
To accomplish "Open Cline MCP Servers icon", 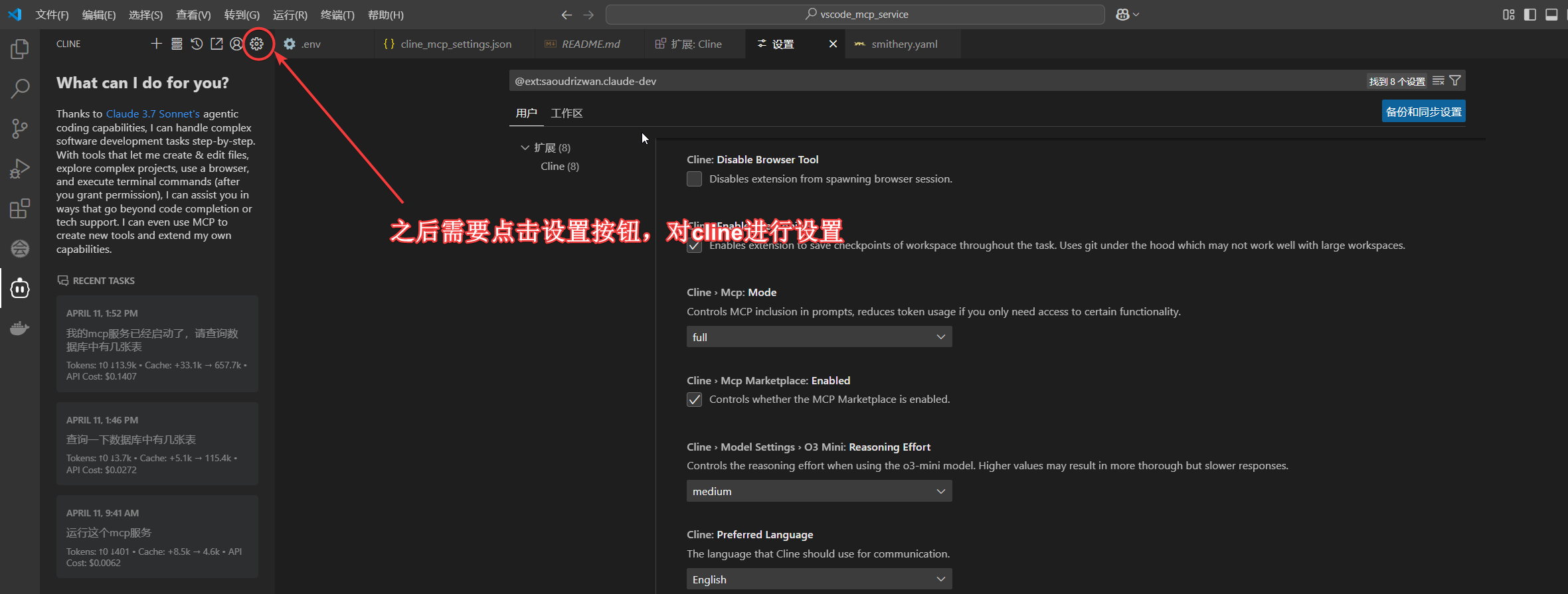I will [177, 44].
